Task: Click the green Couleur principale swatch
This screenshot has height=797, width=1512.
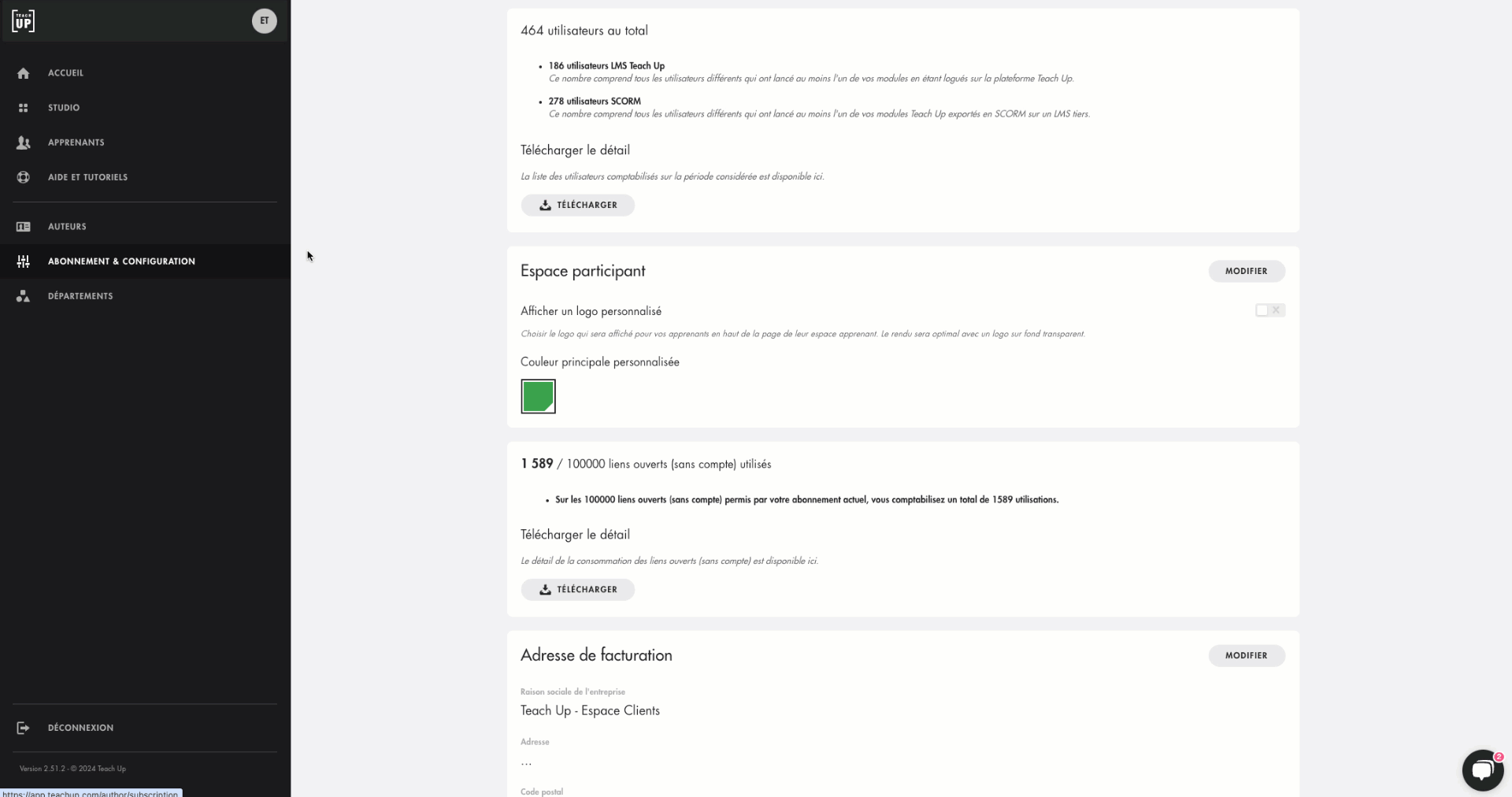Action: pos(538,397)
